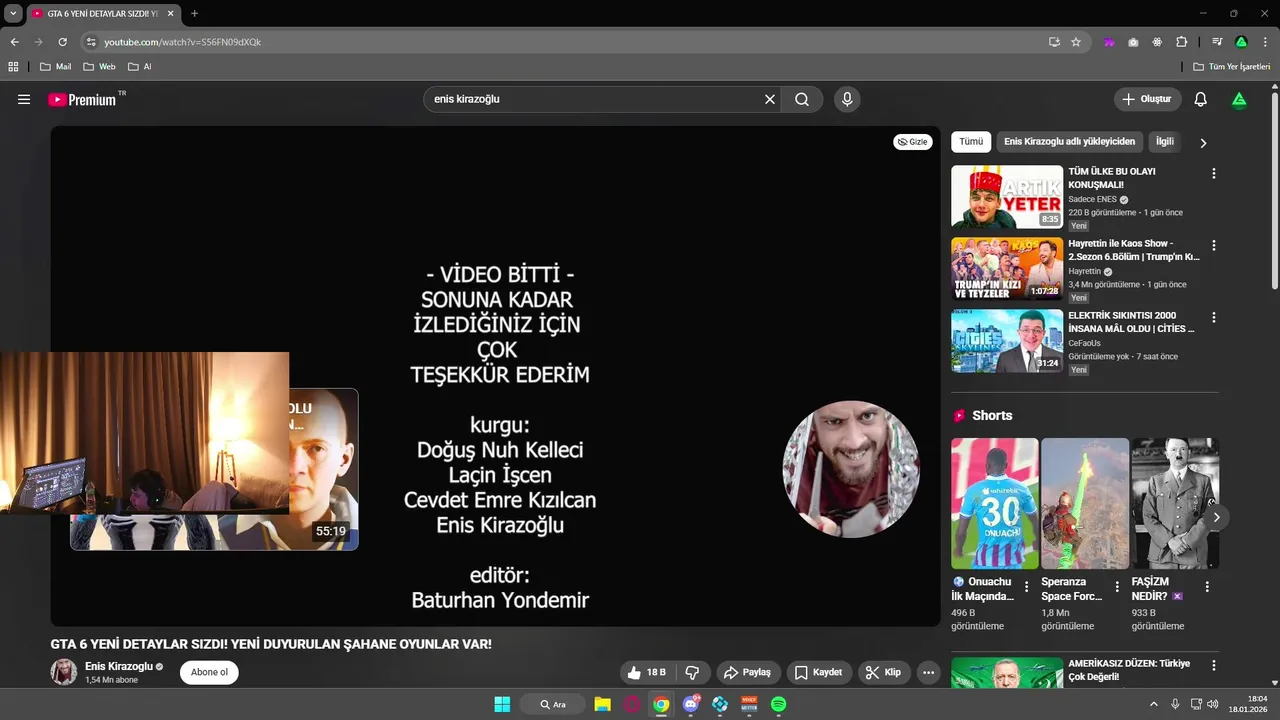Open end screen circular channel avatar
This screenshot has width=1280, height=720.
851,469
